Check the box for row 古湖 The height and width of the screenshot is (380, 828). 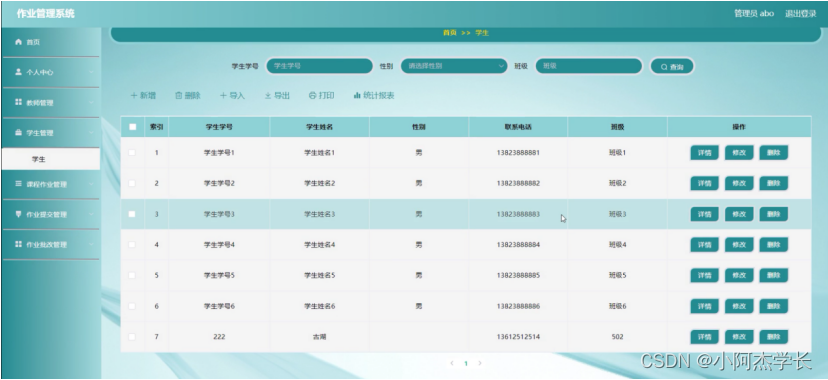[132, 337]
